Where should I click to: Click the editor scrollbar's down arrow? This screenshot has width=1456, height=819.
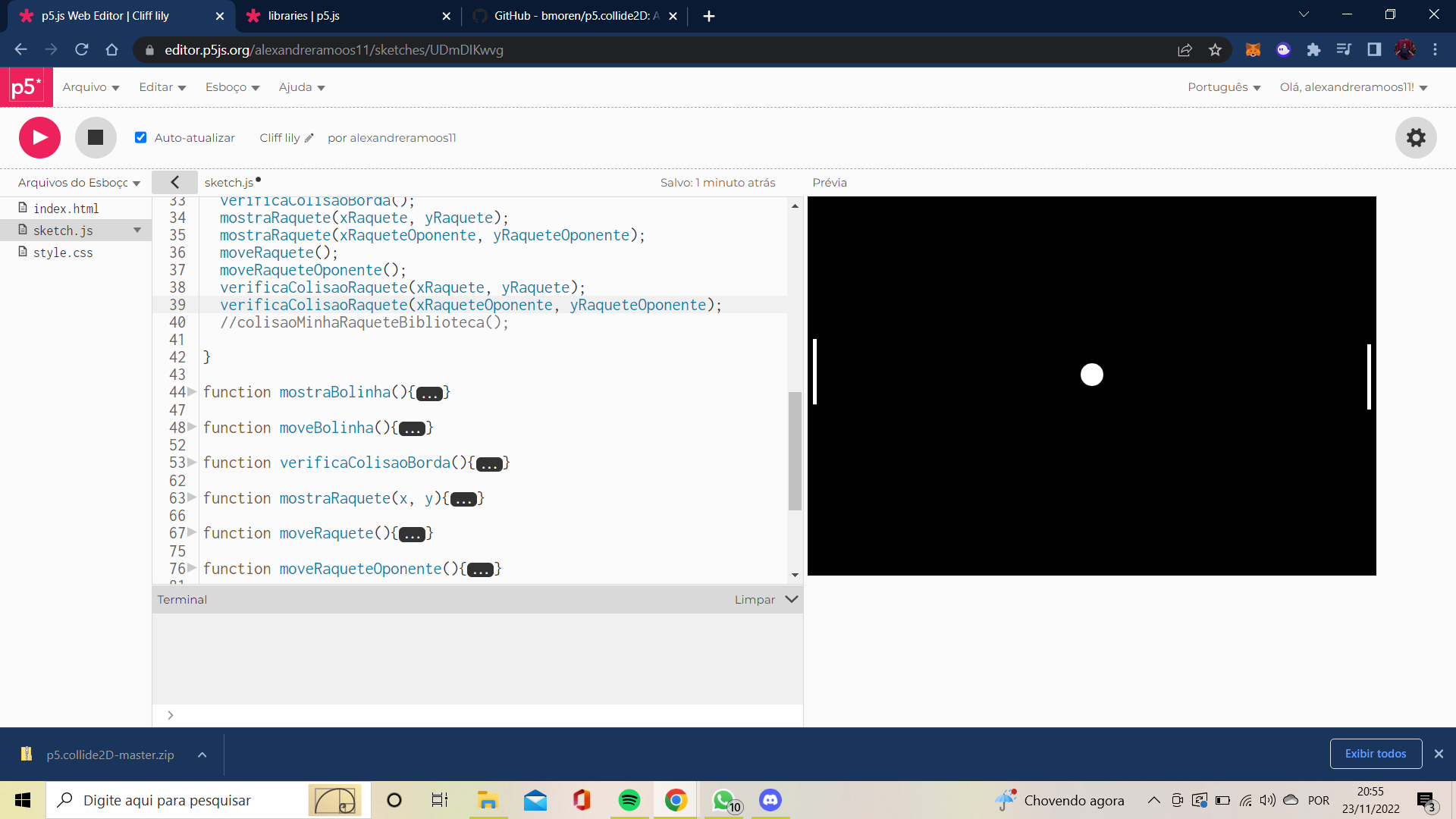[795, 576]
